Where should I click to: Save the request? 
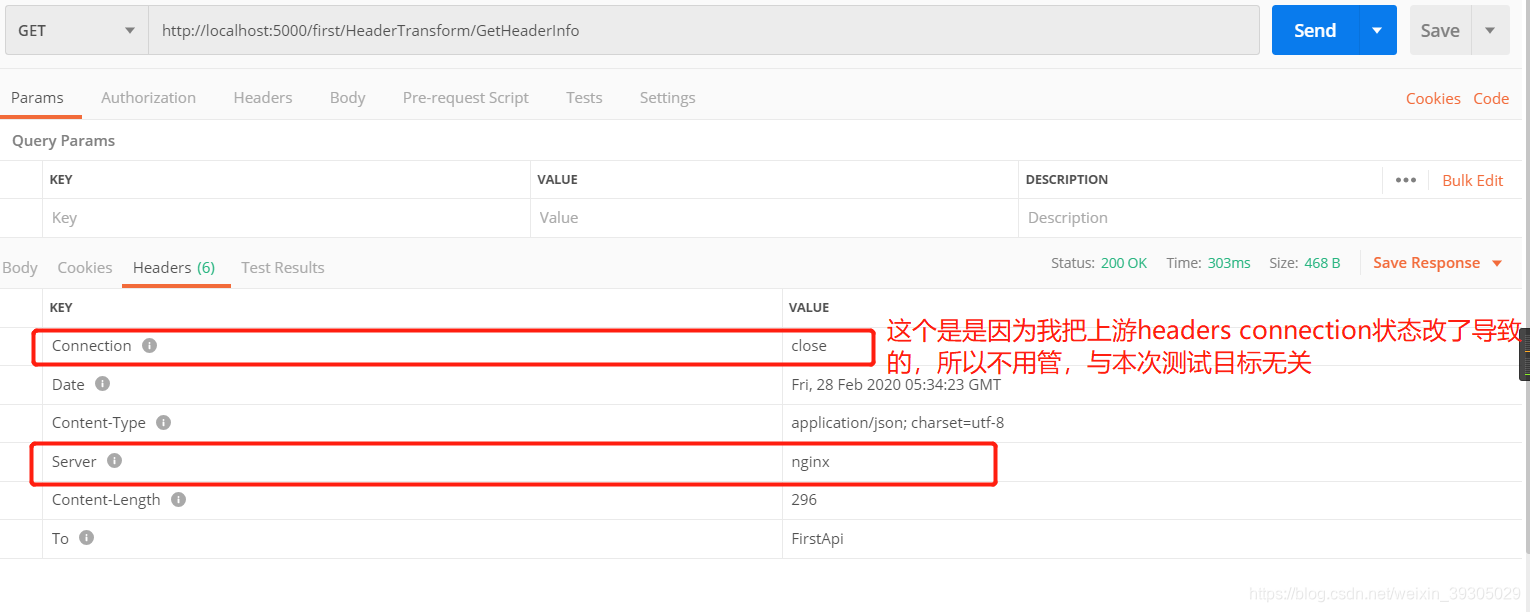pyautogui.click(x=1440, y=31)
